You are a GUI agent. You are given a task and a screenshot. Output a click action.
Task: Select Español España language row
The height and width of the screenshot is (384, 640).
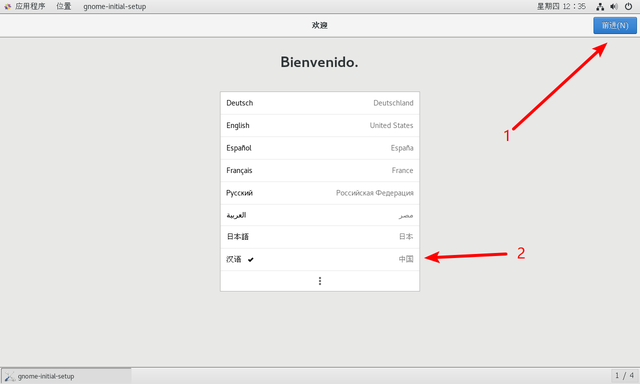(x=320, y=148)
